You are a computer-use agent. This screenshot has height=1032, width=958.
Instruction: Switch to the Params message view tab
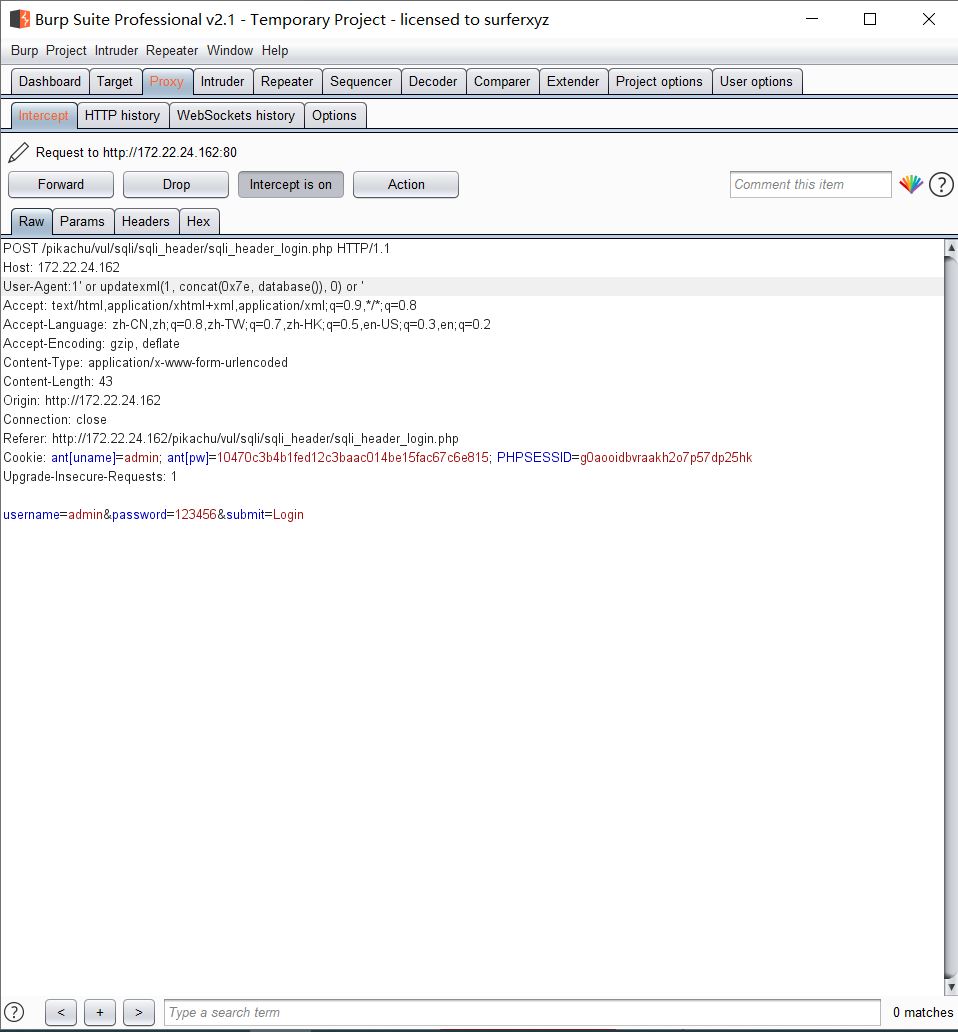click(x=82, y=222)
